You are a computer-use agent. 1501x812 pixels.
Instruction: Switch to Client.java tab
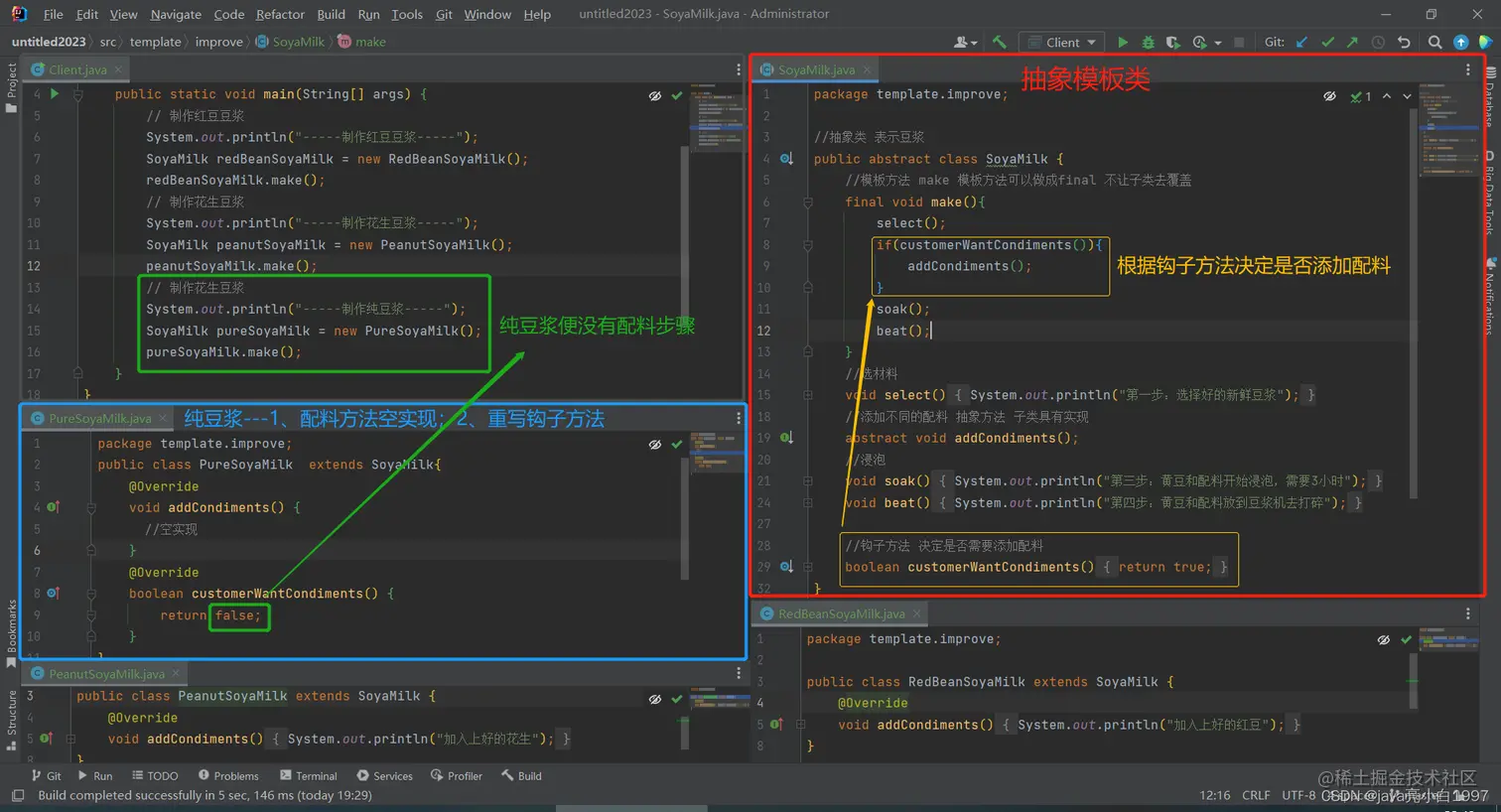click(x=77, y=69)
